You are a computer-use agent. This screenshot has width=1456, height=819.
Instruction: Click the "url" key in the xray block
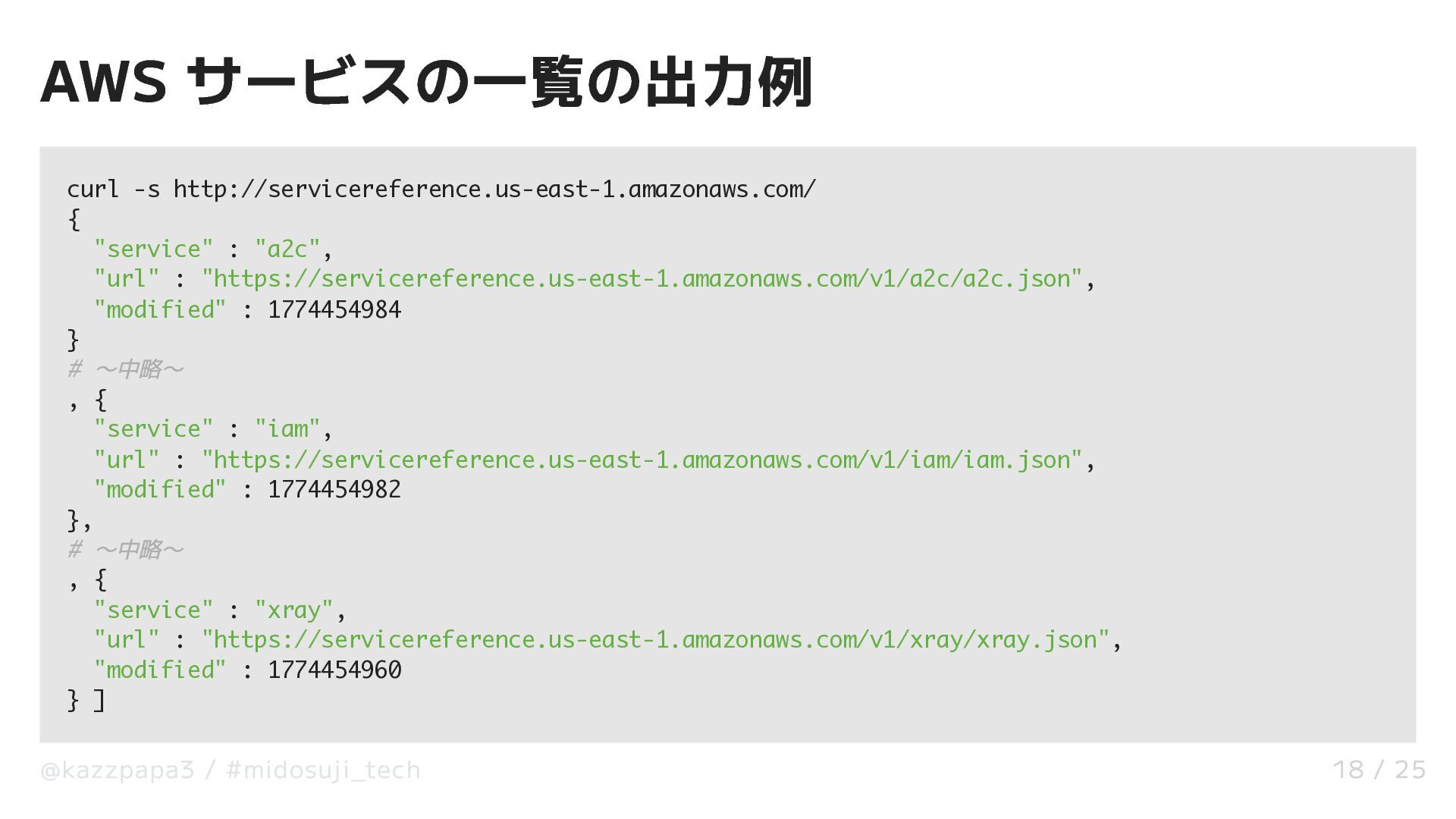[127, 640]
